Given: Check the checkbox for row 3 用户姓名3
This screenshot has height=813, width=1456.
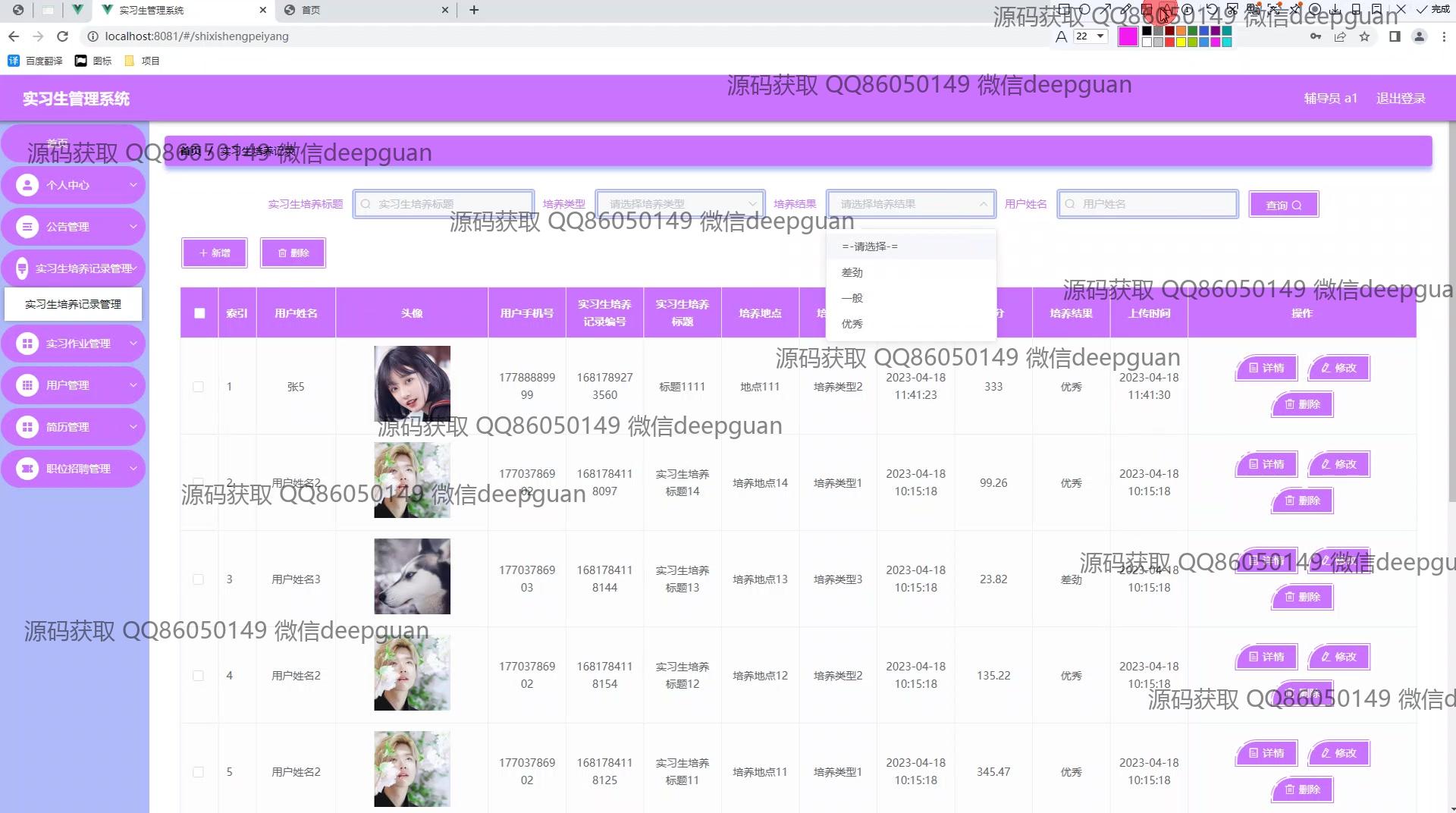Looking at the screenshot, I should click(199, 579).
